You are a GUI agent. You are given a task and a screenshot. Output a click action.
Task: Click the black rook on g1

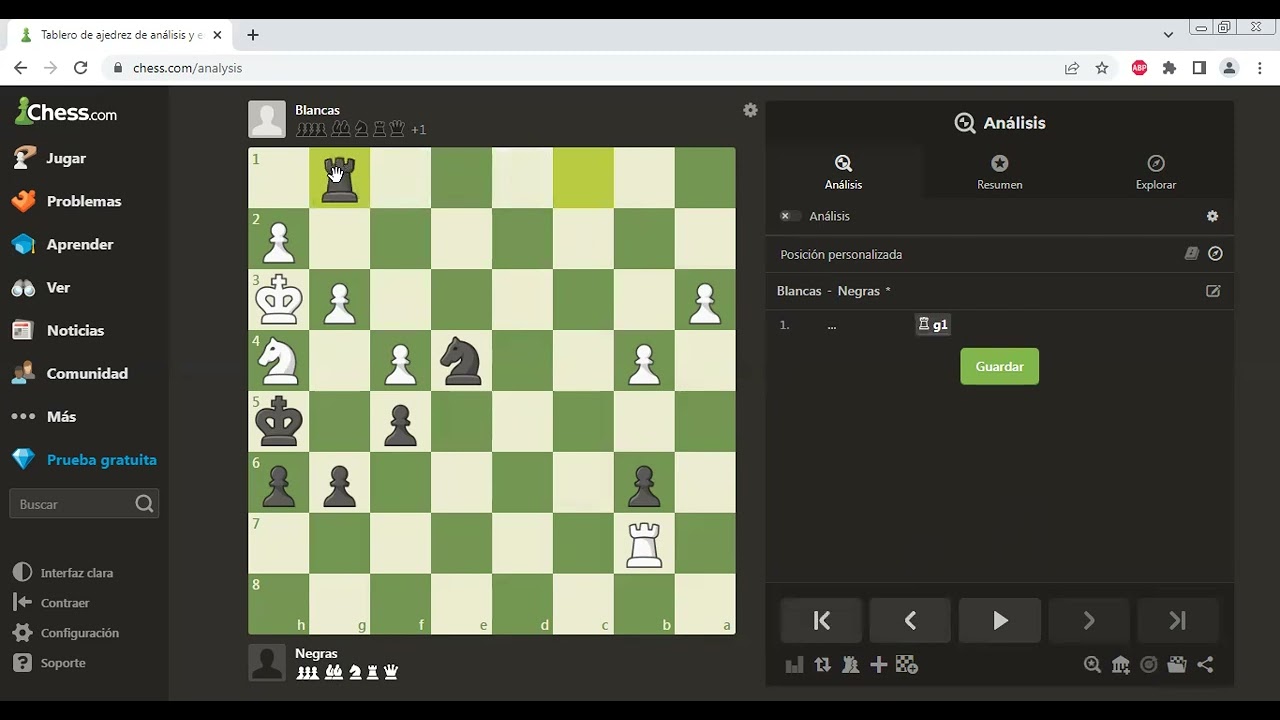[340, 179]
